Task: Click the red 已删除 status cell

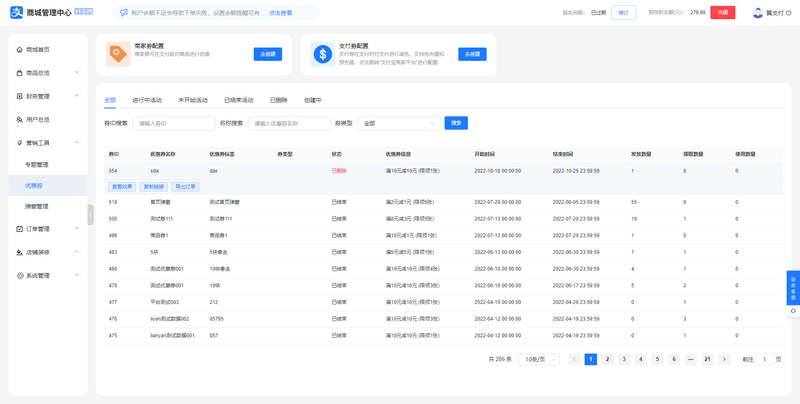Action: [339, 171]
